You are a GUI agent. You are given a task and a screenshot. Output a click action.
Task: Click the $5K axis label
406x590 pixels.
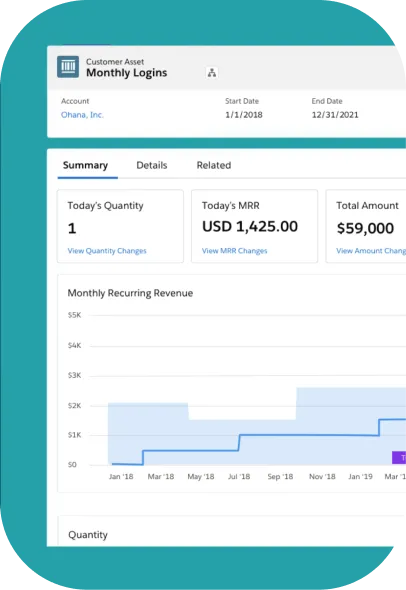pyautogui.click(x=74, y=315)
